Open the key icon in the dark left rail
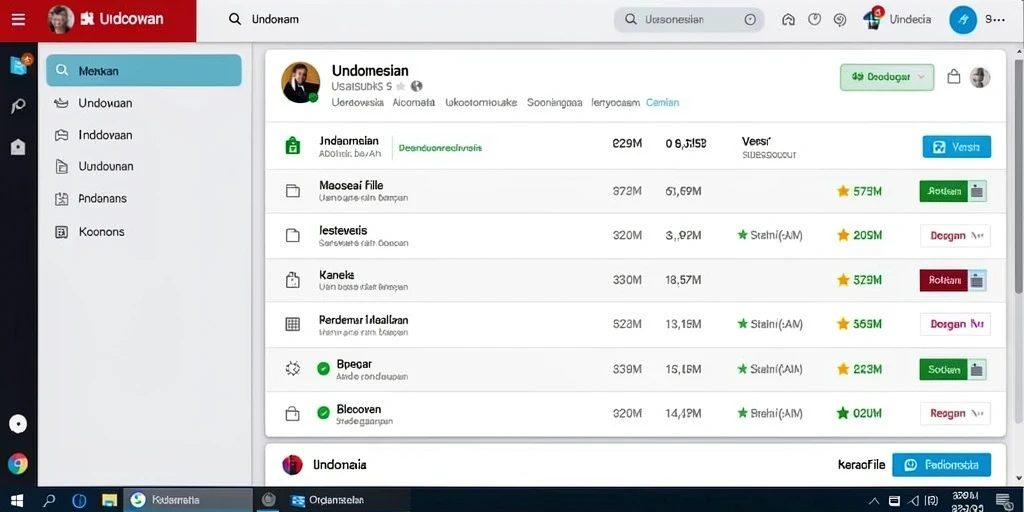Image resolution: width=1024 pixels, height=512 pixels. tap(18, 106)
